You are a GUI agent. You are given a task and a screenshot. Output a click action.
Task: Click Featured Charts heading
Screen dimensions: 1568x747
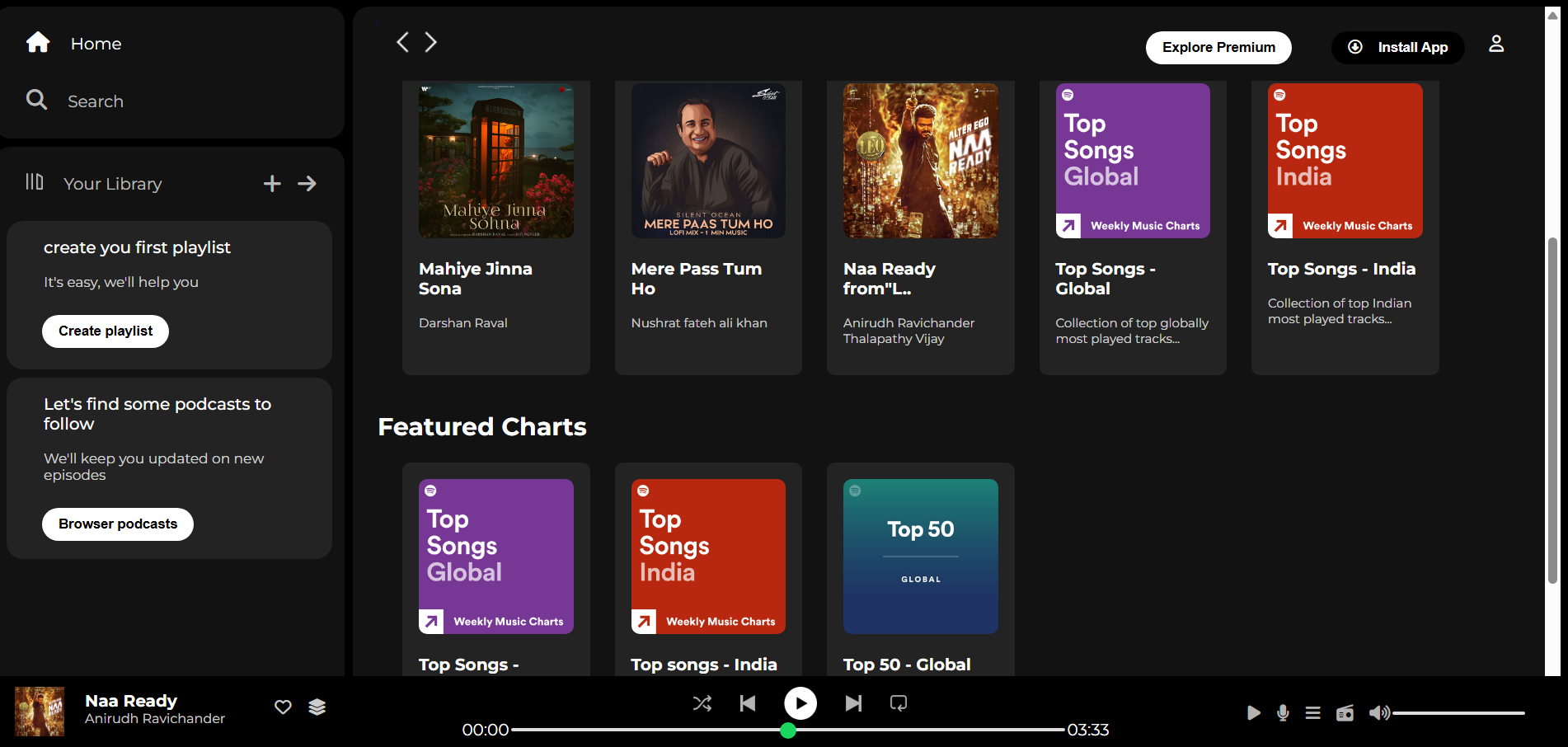tap(482, 427)
